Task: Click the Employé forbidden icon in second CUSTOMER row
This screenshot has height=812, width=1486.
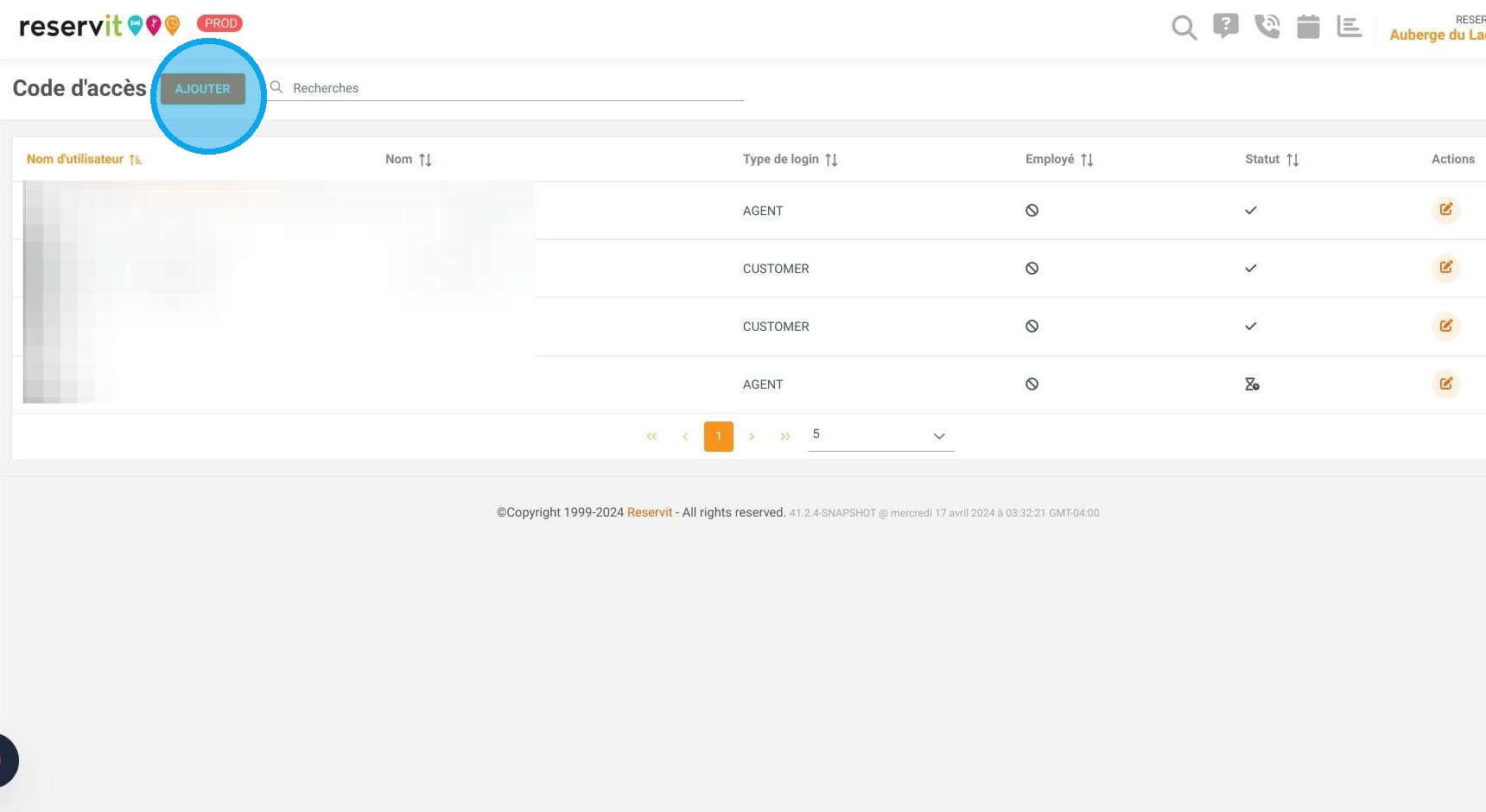Action: pyautogui.click(x=1032, y=327)
